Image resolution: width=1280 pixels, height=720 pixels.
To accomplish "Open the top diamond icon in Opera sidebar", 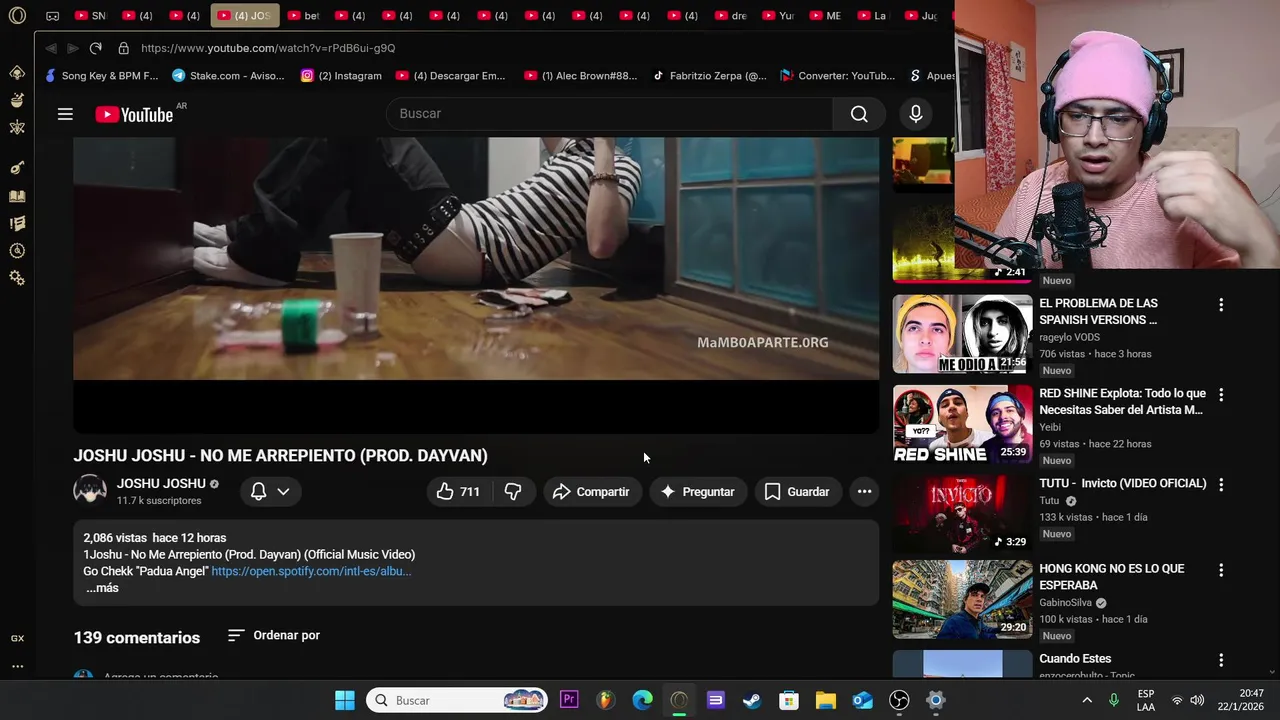I will click(17, 73).
